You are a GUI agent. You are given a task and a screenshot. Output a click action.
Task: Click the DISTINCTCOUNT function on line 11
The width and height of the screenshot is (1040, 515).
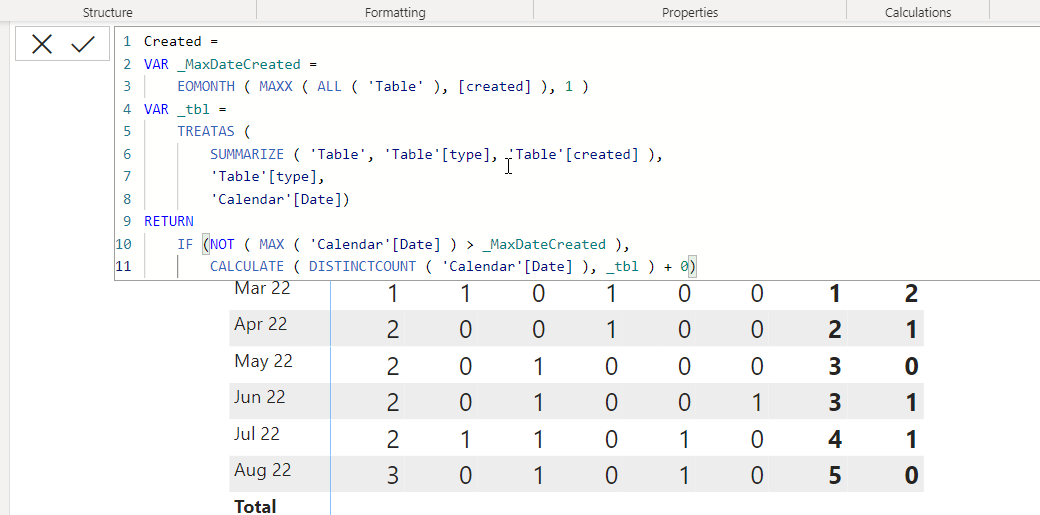click(x=362, y=267)
